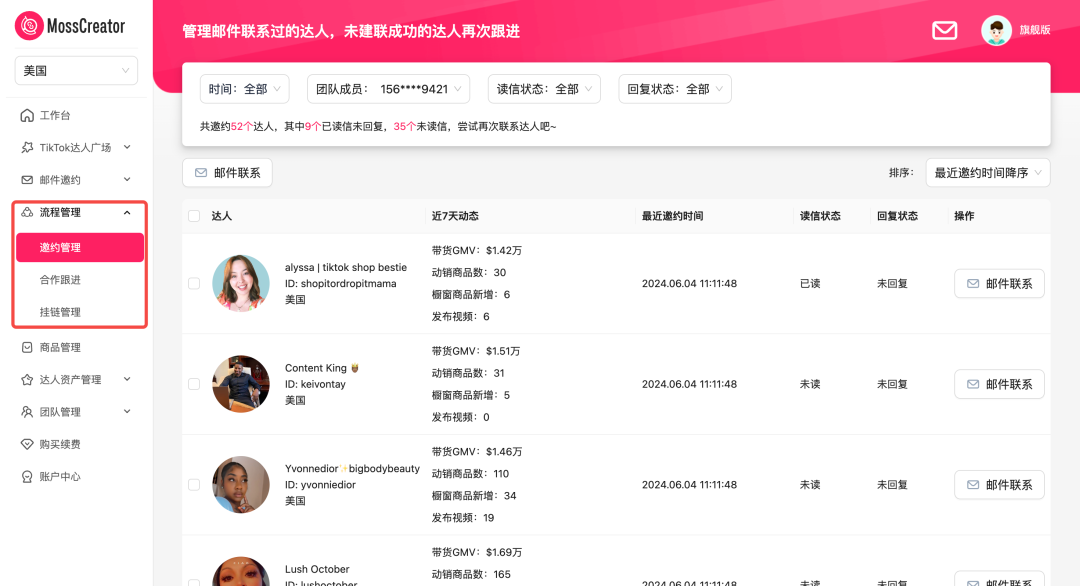Open the 最近邀约时间降序 sort dropdown
This screenshot has width=1080, height=586.
[987, 173]
